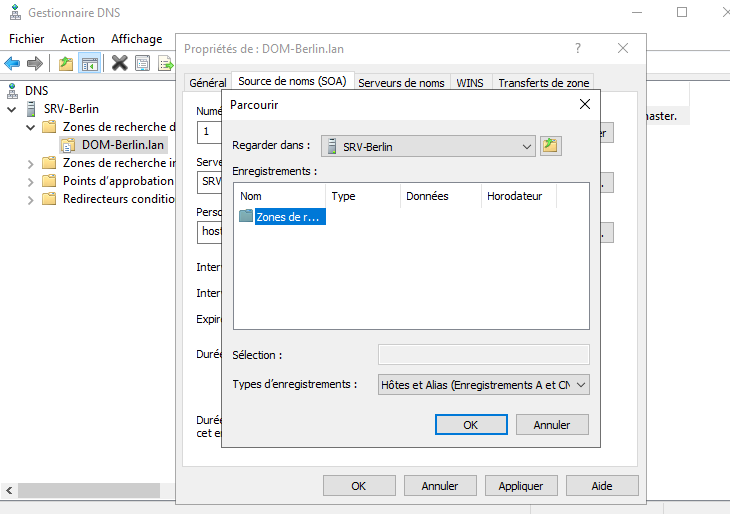730x514 pixels.
Task: Click the Forward arrow toolbar icon
Action: (35, 63)
